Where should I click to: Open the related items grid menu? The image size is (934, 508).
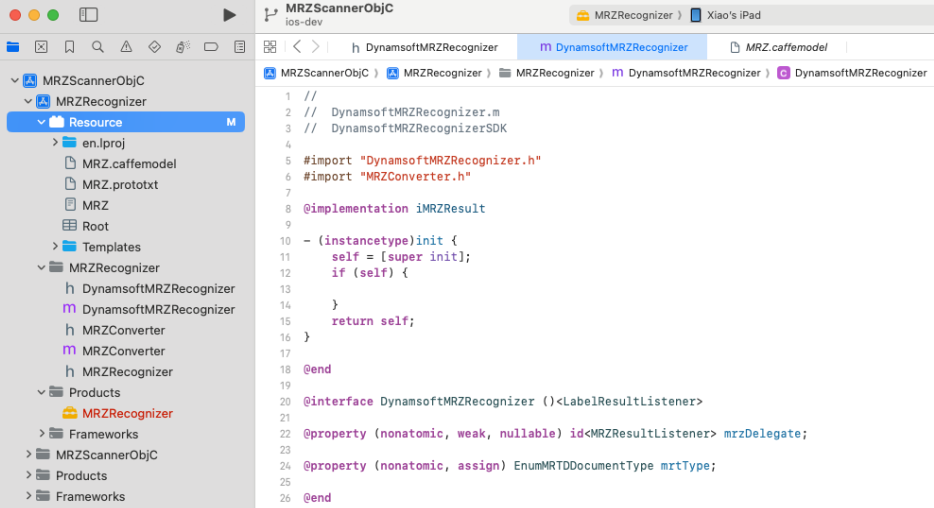(x=270, y=47)
